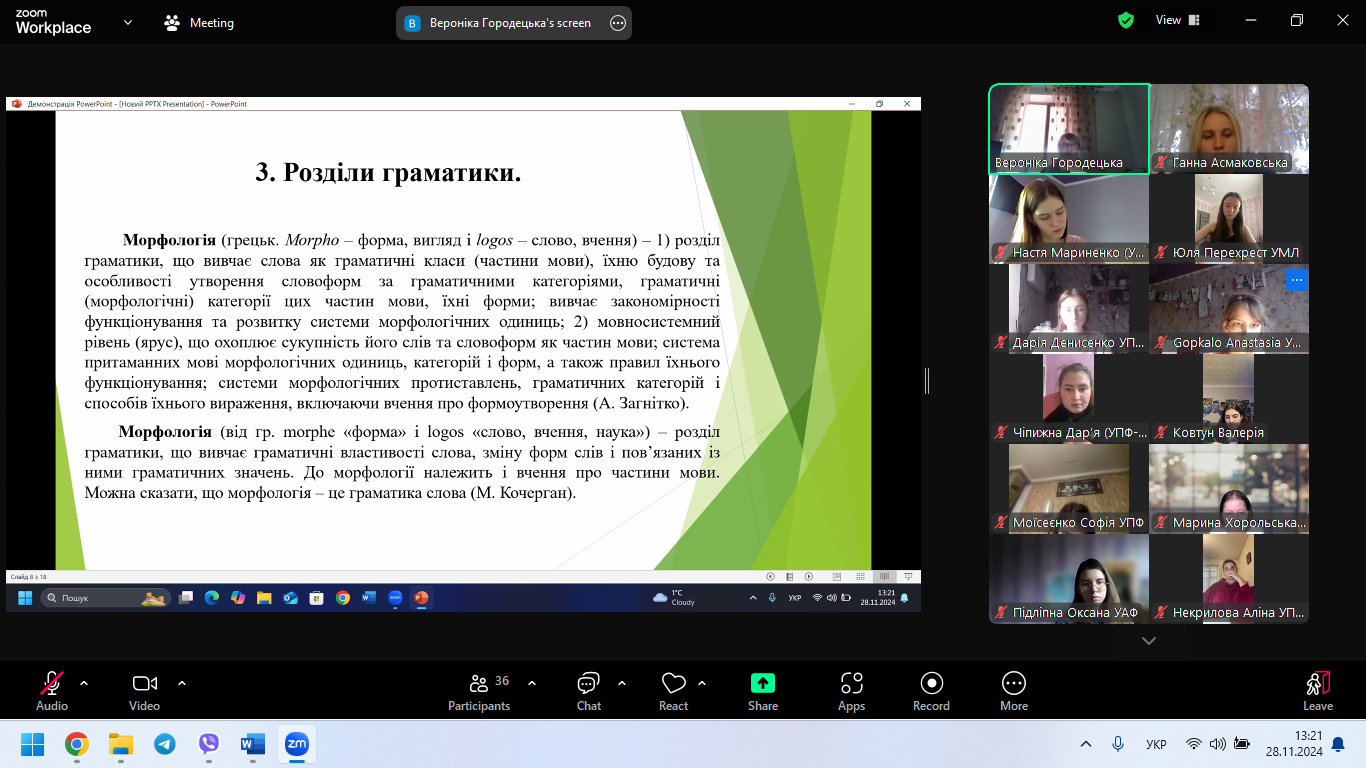Click Edge icon in the shared screen taskbar
The image size is (1366, 768).
pyautogui.click(x=212, y=597)
